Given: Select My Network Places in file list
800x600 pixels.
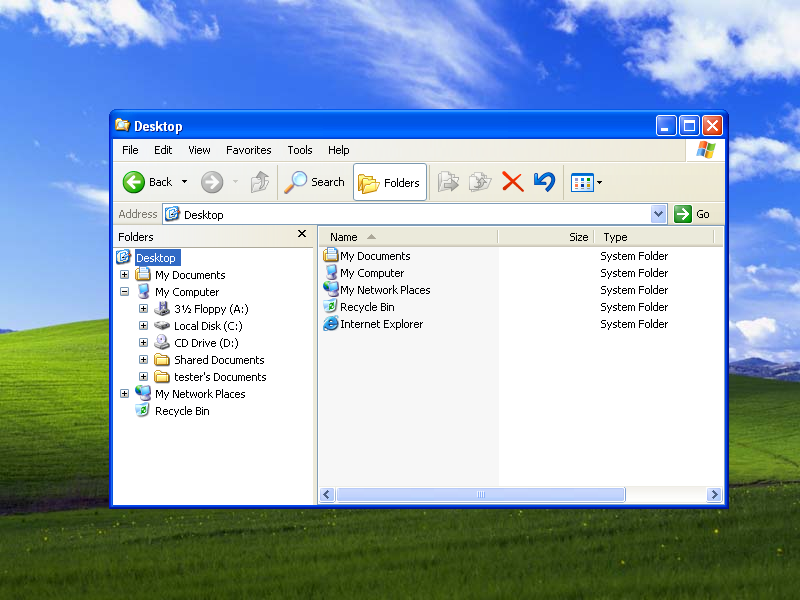Looking at the screenshot, I should [x=384, y=290].
